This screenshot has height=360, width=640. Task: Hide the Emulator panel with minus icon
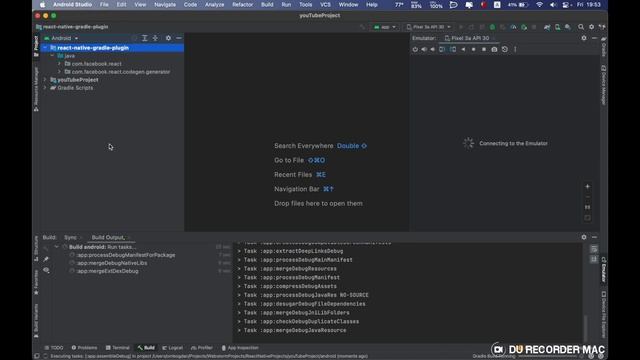point(594,38)
